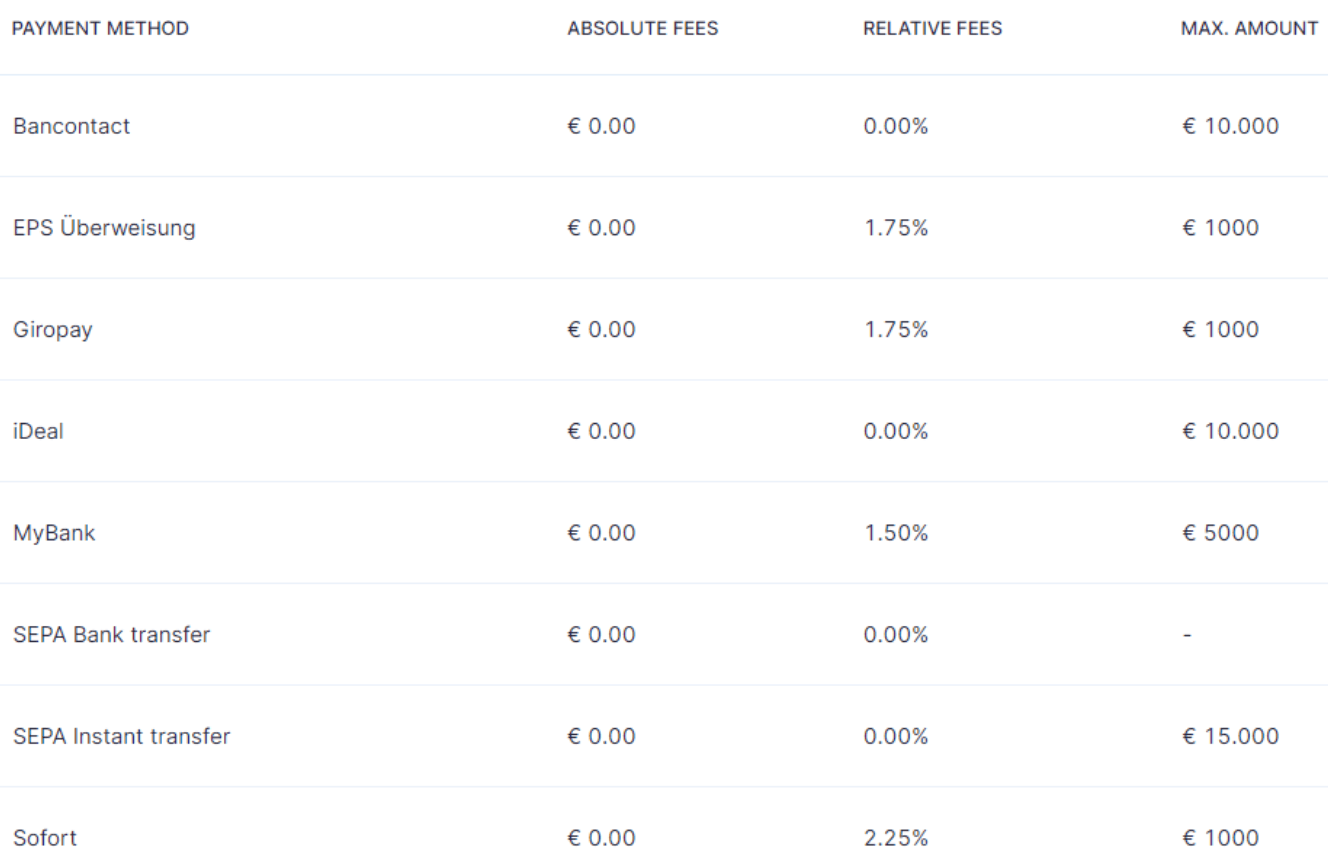Click the dash in SEPA Bank transfer row
Image resolution: width=1328 pixels, height=862 pixels.
[1185, 635]
